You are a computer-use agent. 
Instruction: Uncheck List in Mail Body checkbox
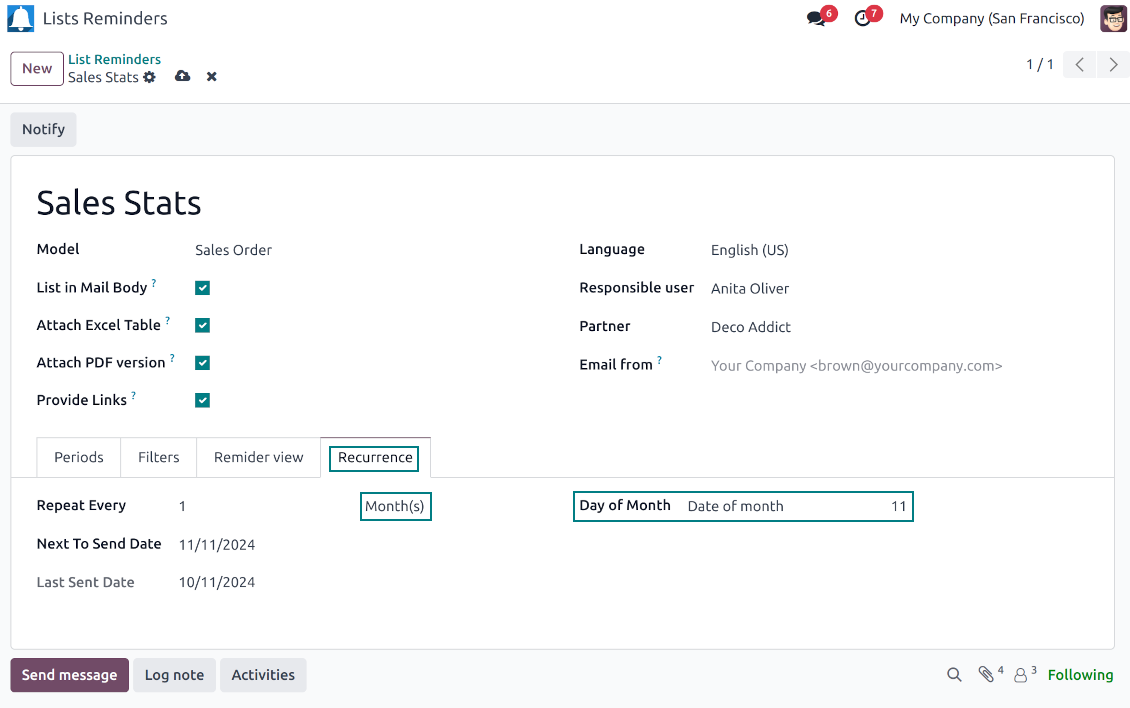[x=203, y=288]
